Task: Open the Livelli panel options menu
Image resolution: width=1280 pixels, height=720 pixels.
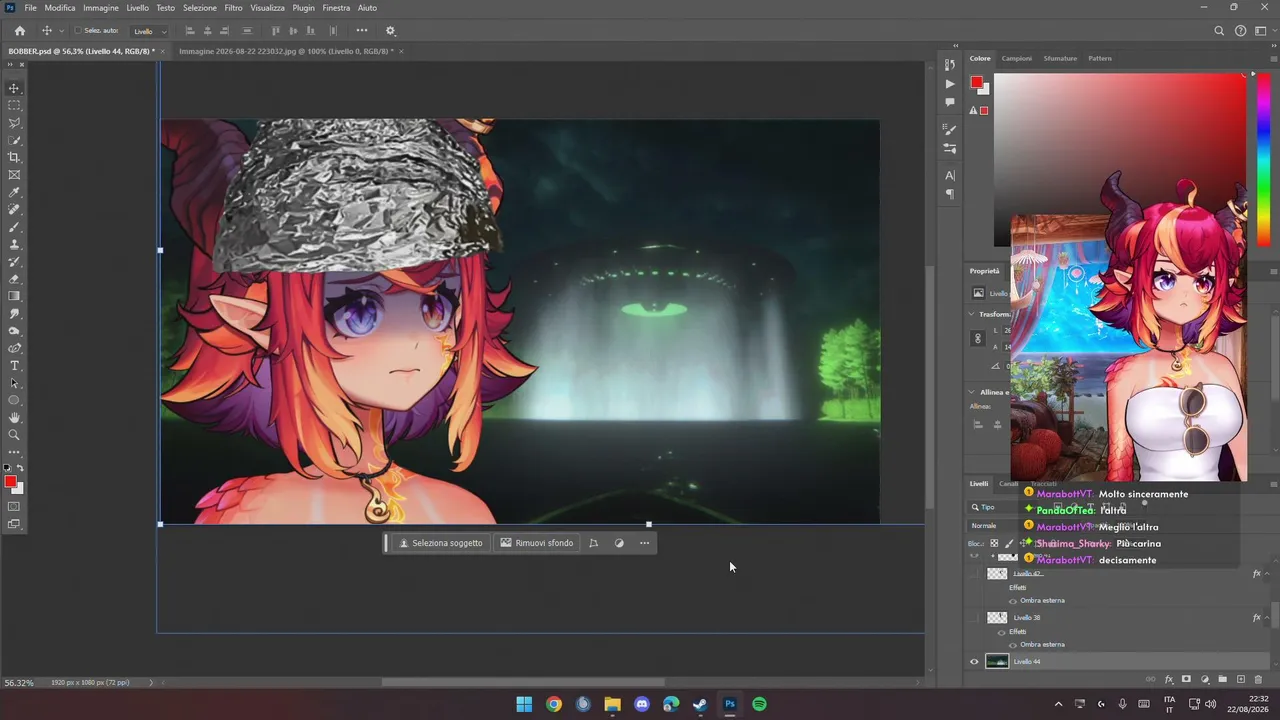Action: pyautogui.click(x=1272, y=484)
